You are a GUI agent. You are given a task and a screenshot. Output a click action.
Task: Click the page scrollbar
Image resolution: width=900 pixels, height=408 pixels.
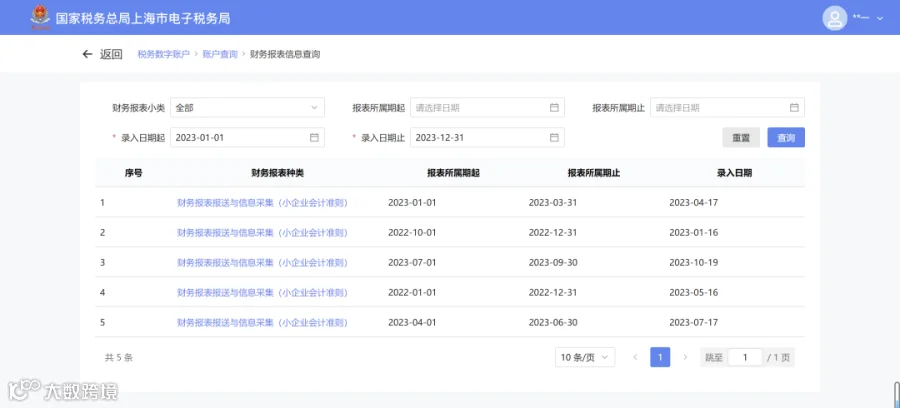(897, 395)
